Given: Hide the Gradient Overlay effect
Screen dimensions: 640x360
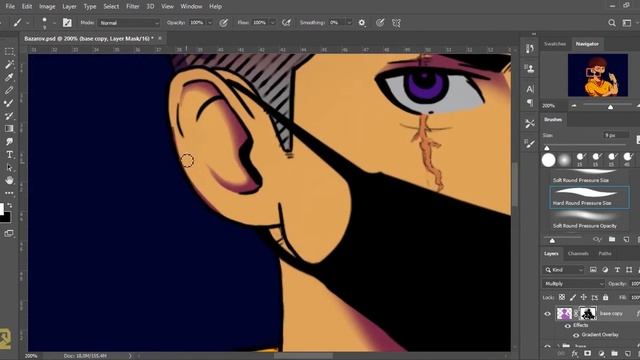Looking at the screenshot, I should pyautogui.click(x=576, y=335).
